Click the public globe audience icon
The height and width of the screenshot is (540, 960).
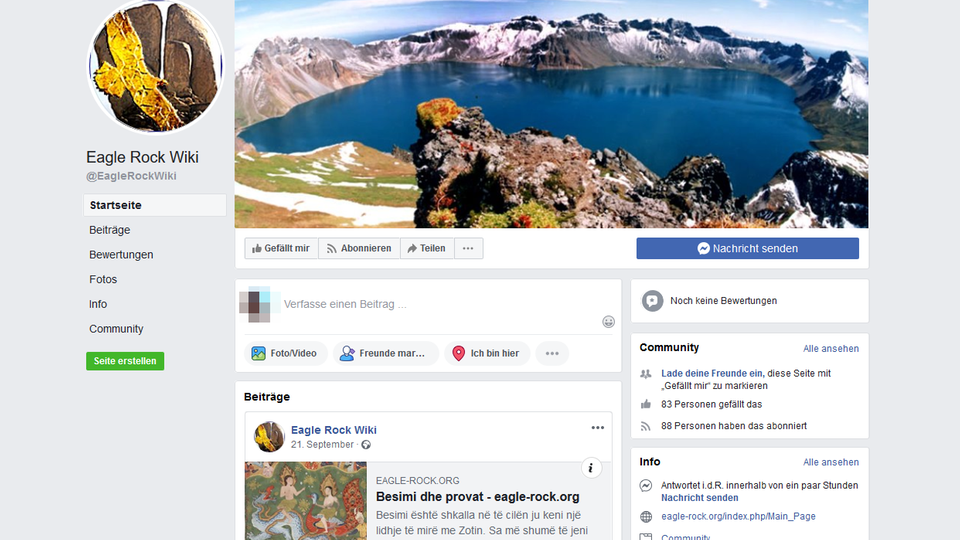366,445
